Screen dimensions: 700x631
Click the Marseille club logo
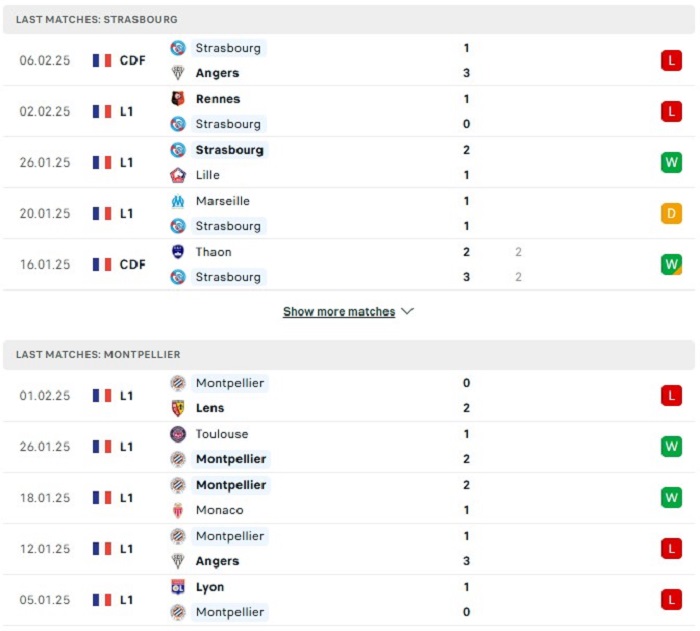click(x=178, y=201)
